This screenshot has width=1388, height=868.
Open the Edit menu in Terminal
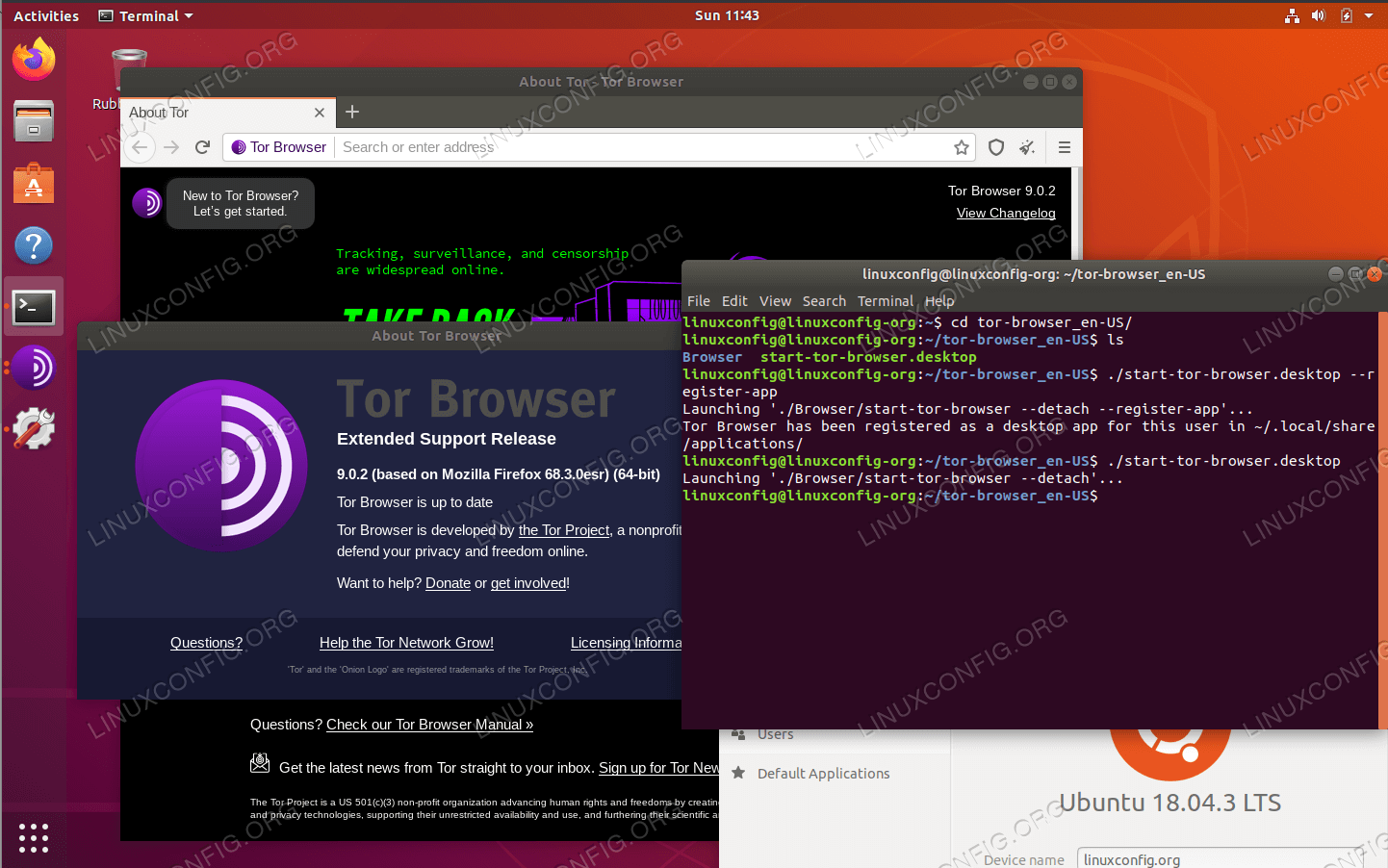(734, 301)
